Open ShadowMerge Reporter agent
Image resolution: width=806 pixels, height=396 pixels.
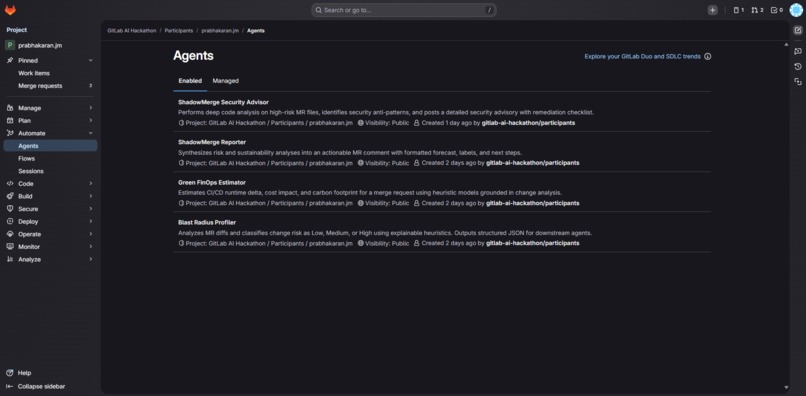click(212, 142)
